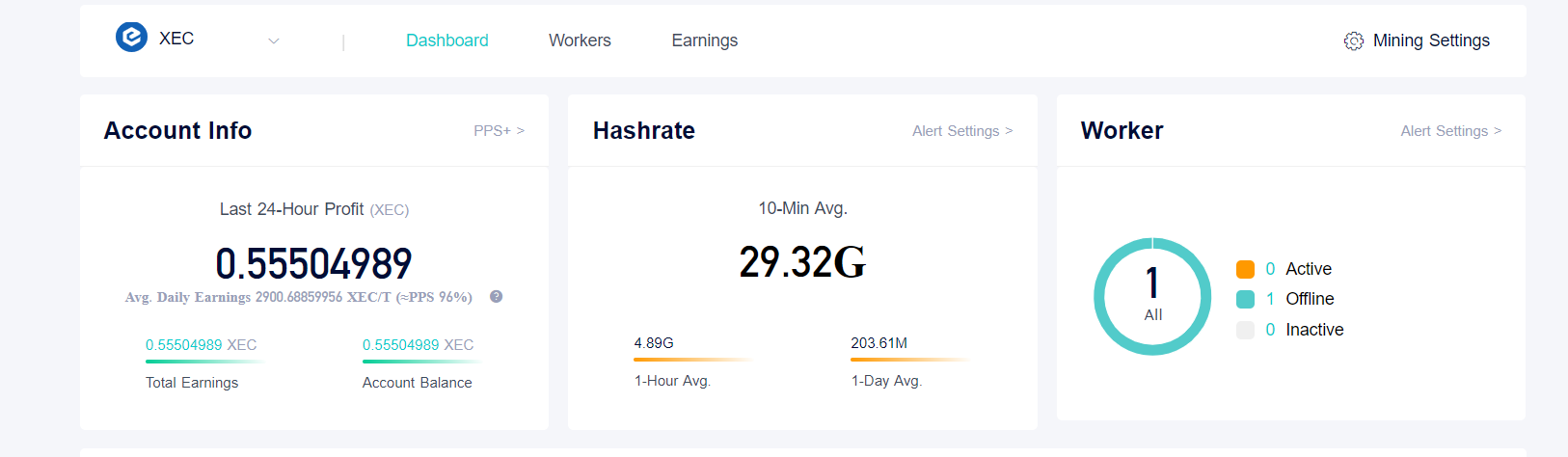The image size is (1568, 457).
Task: Click the orange Active status swatch
Action: point(1245,269)
